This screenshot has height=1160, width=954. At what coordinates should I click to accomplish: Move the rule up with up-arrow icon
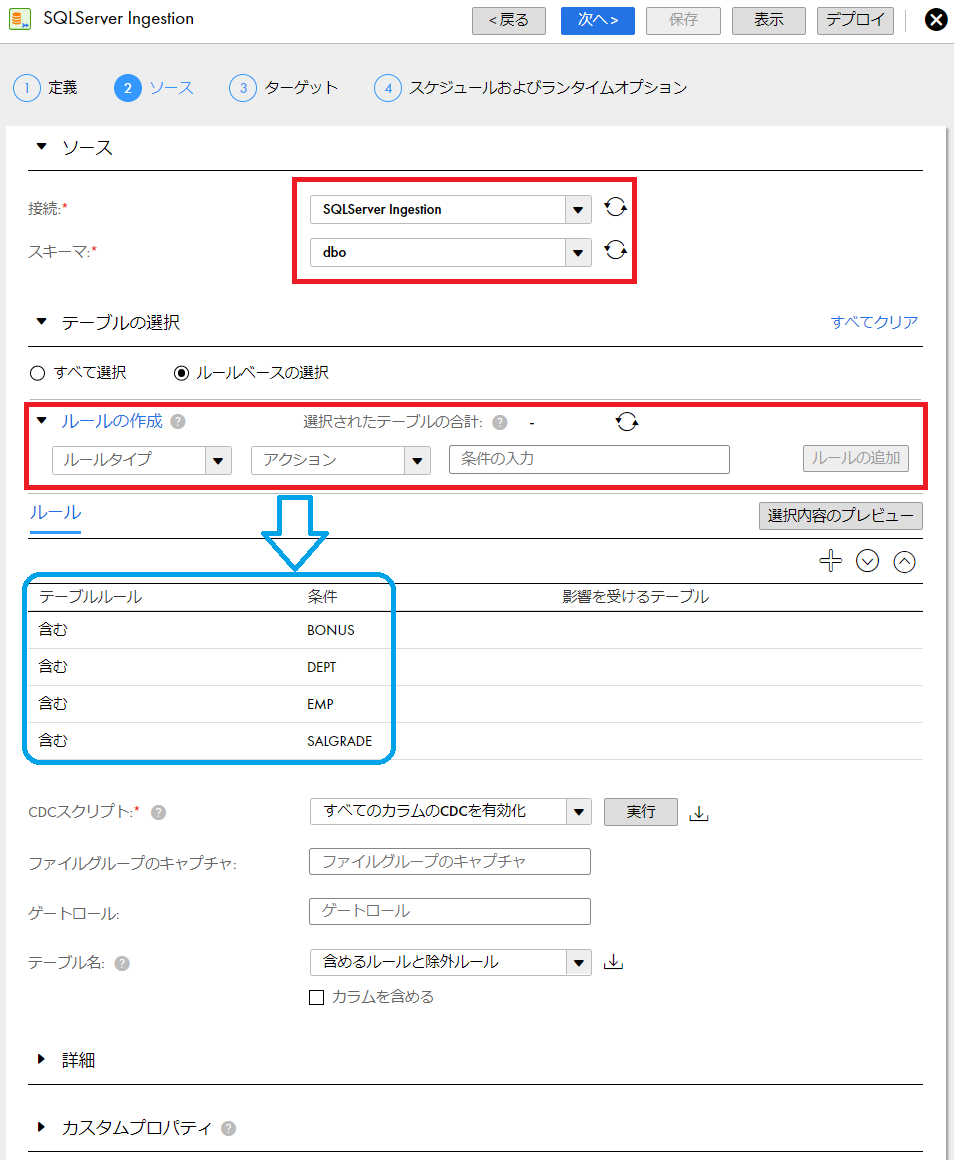click(x=904, y=562)
